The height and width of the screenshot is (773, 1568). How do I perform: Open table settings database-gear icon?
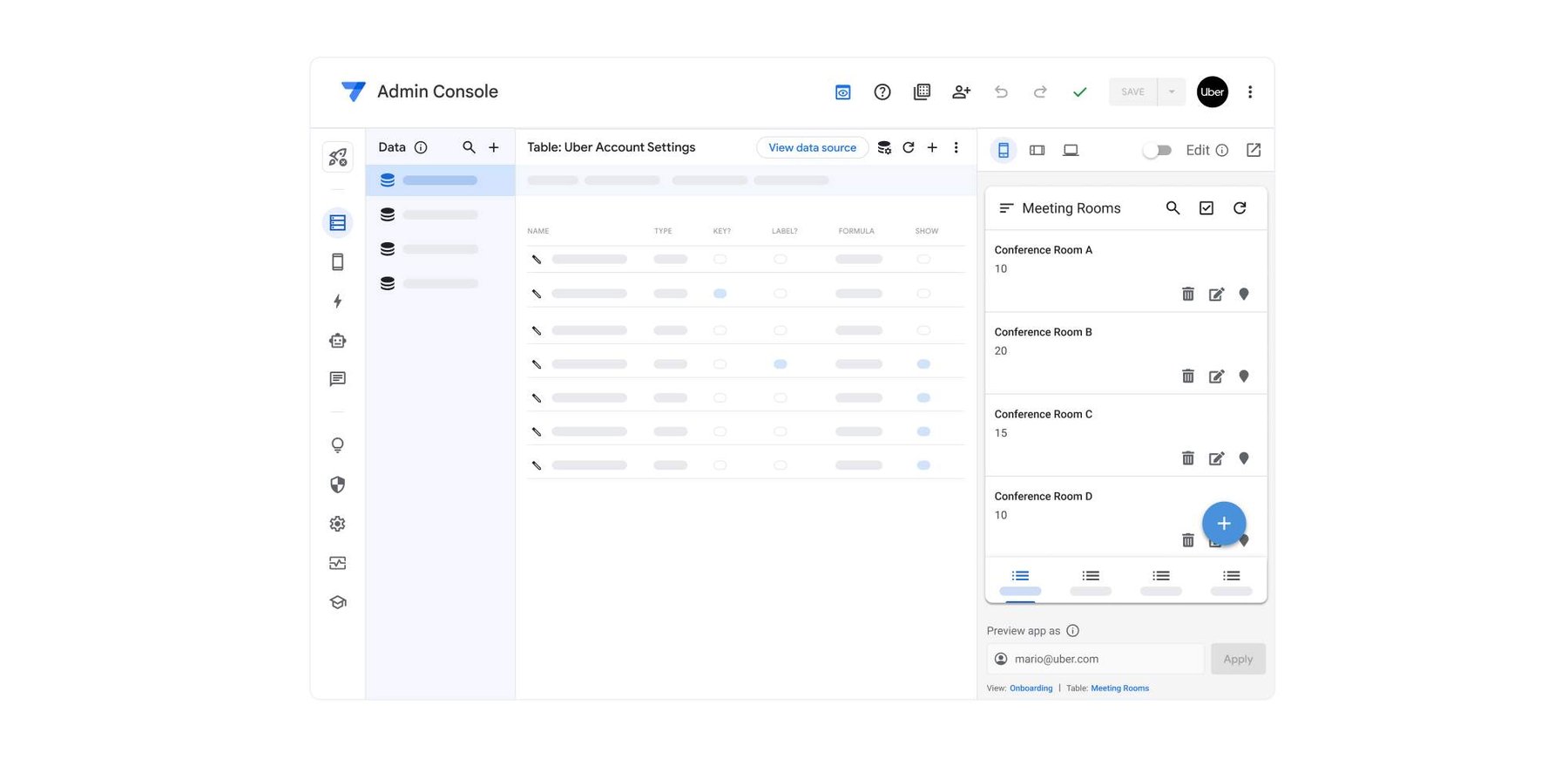coord(884,147)
